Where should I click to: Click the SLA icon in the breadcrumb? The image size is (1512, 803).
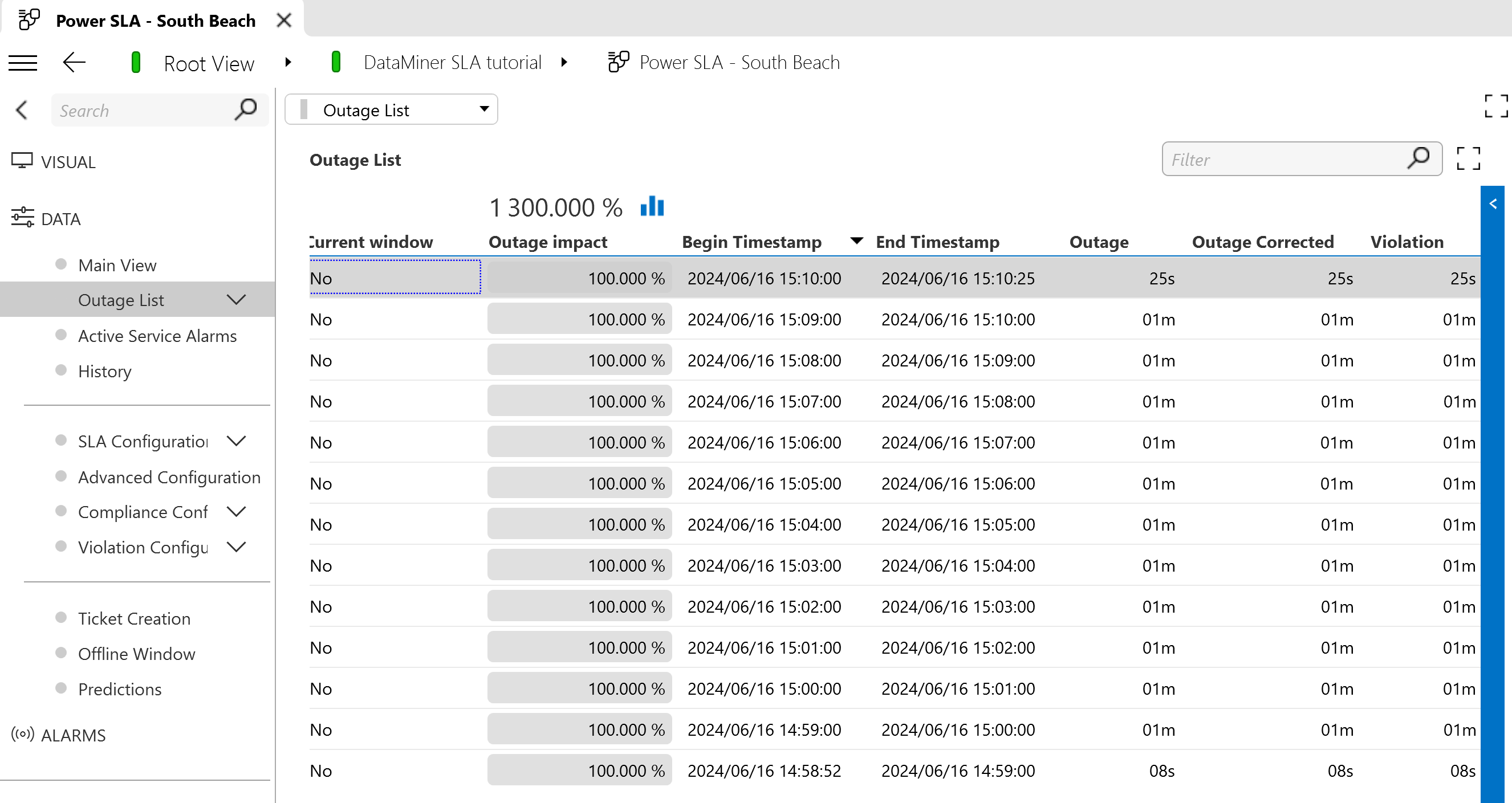coord(618,62)
